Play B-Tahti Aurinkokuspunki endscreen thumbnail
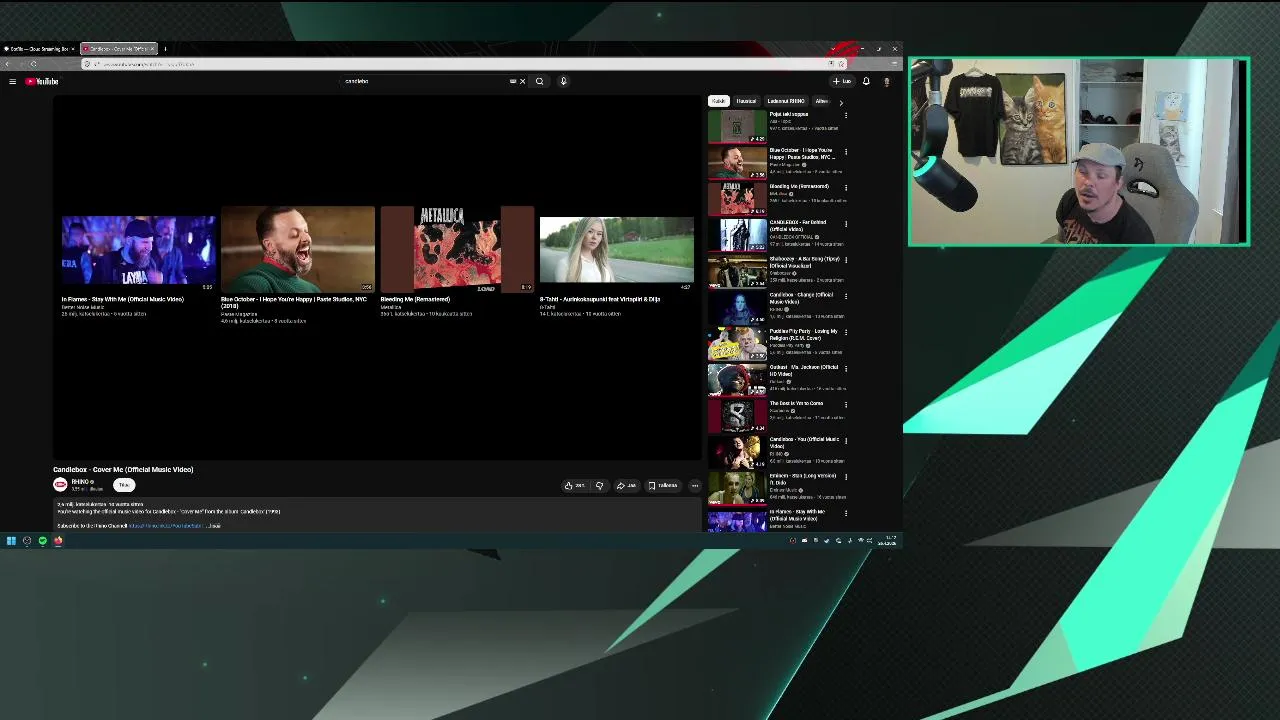1280x720 pixels. 617,250
